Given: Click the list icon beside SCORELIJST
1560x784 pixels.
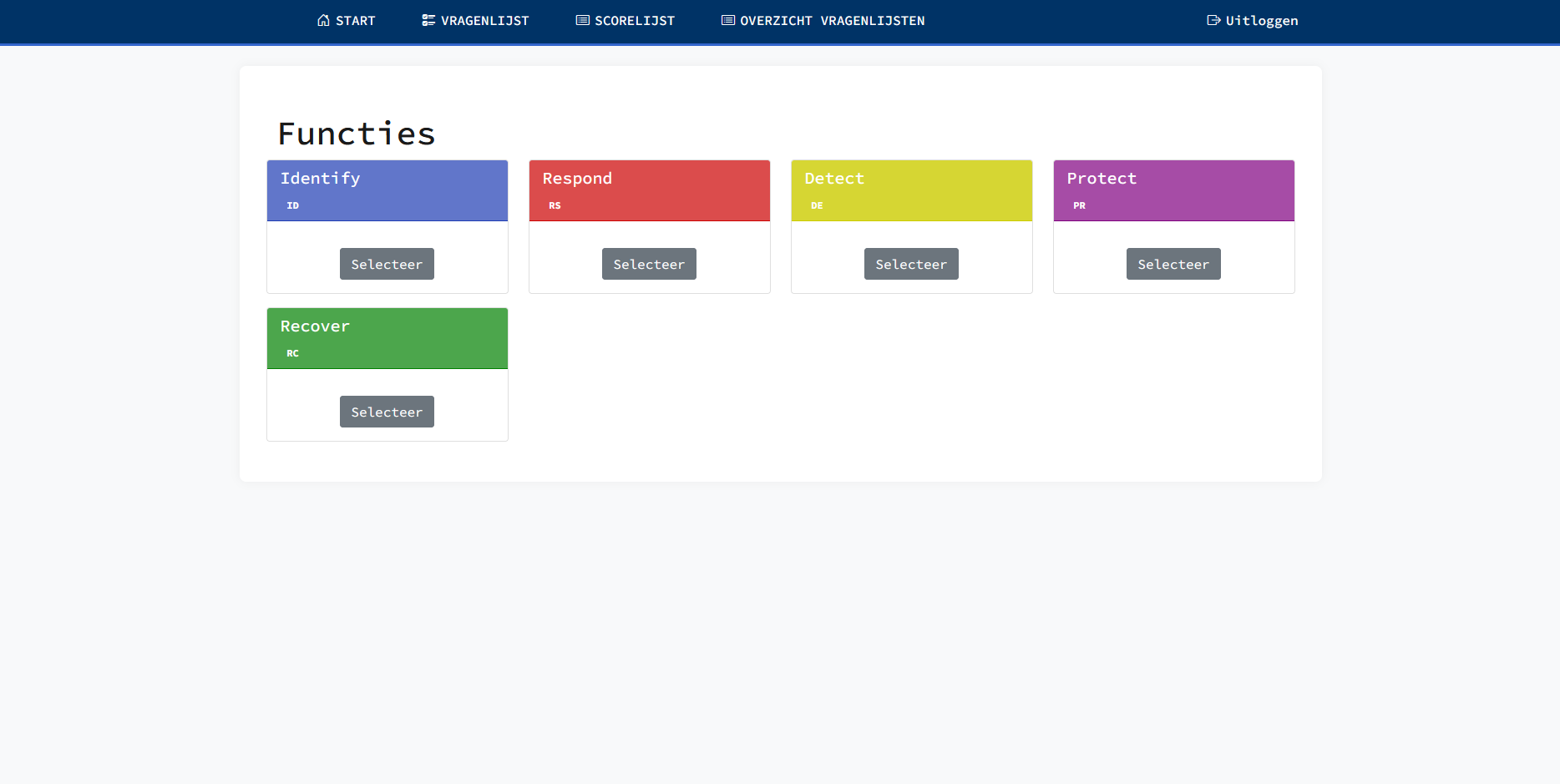Looking at the screenshot, I should click(x=582, y=20).
